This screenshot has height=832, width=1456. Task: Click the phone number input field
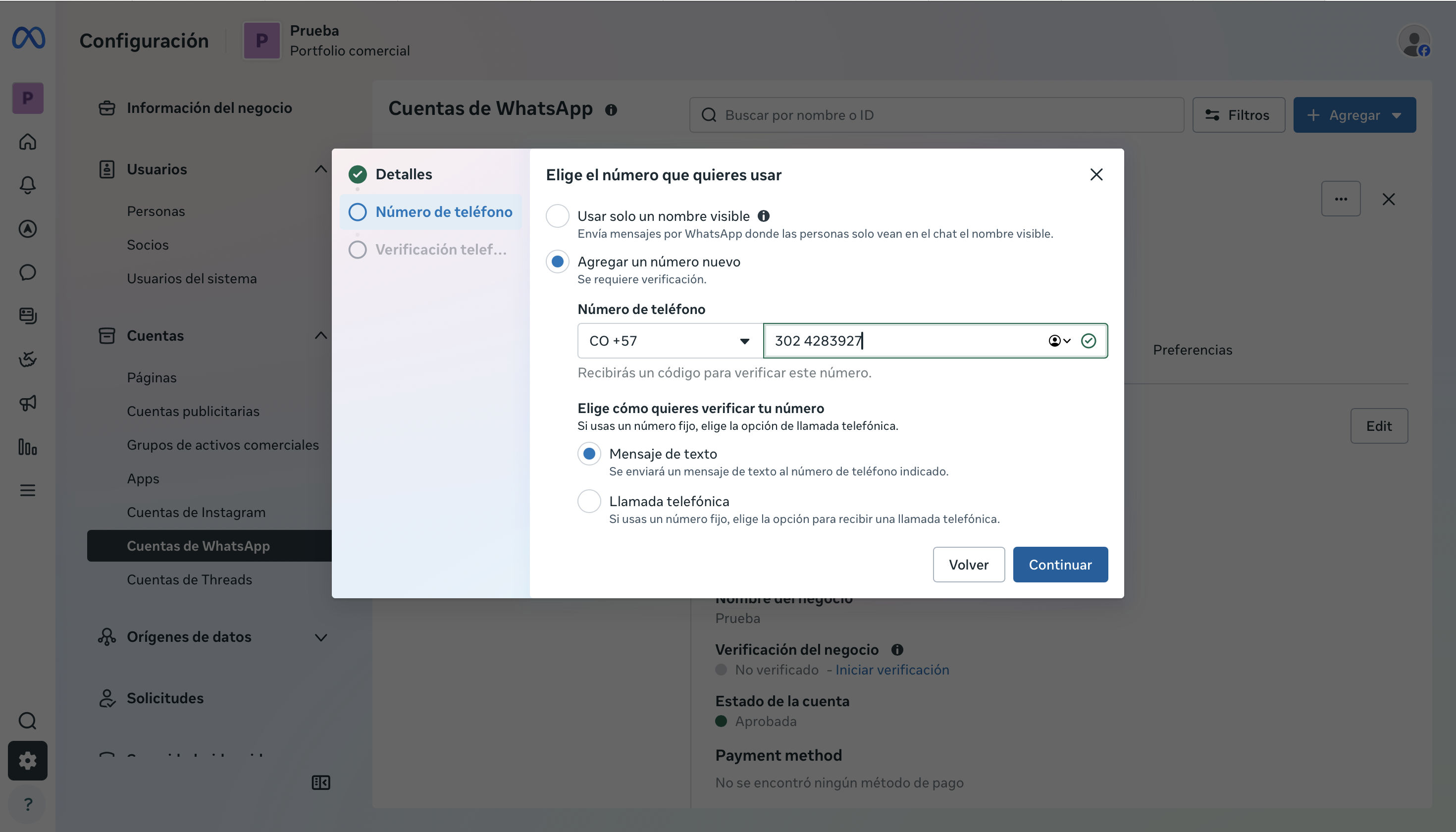click(935, 341)
